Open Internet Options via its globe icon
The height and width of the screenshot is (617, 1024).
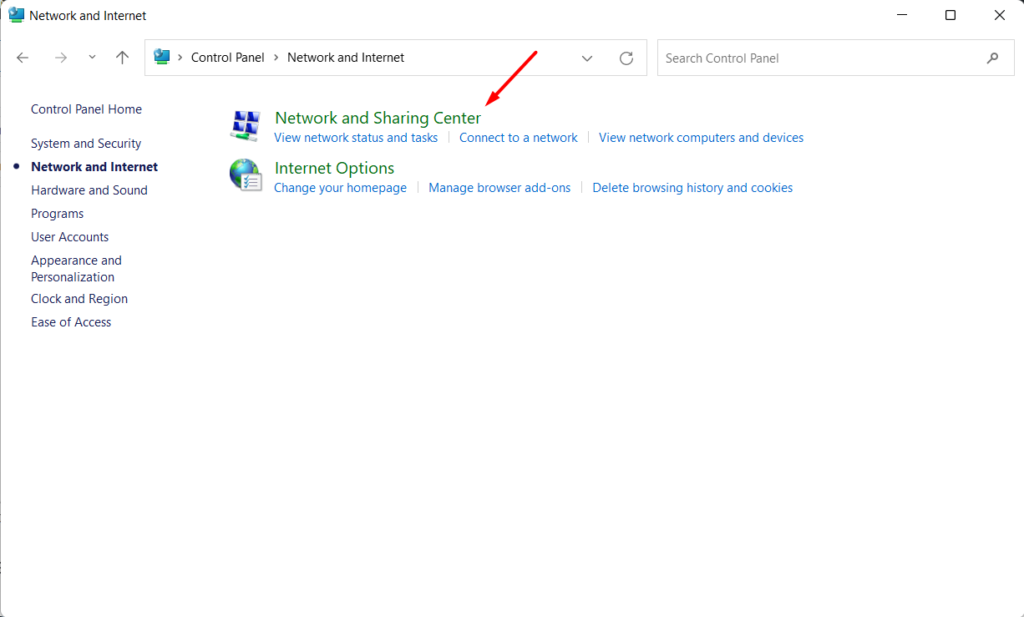pyautogui.click(x=245, y=174)
